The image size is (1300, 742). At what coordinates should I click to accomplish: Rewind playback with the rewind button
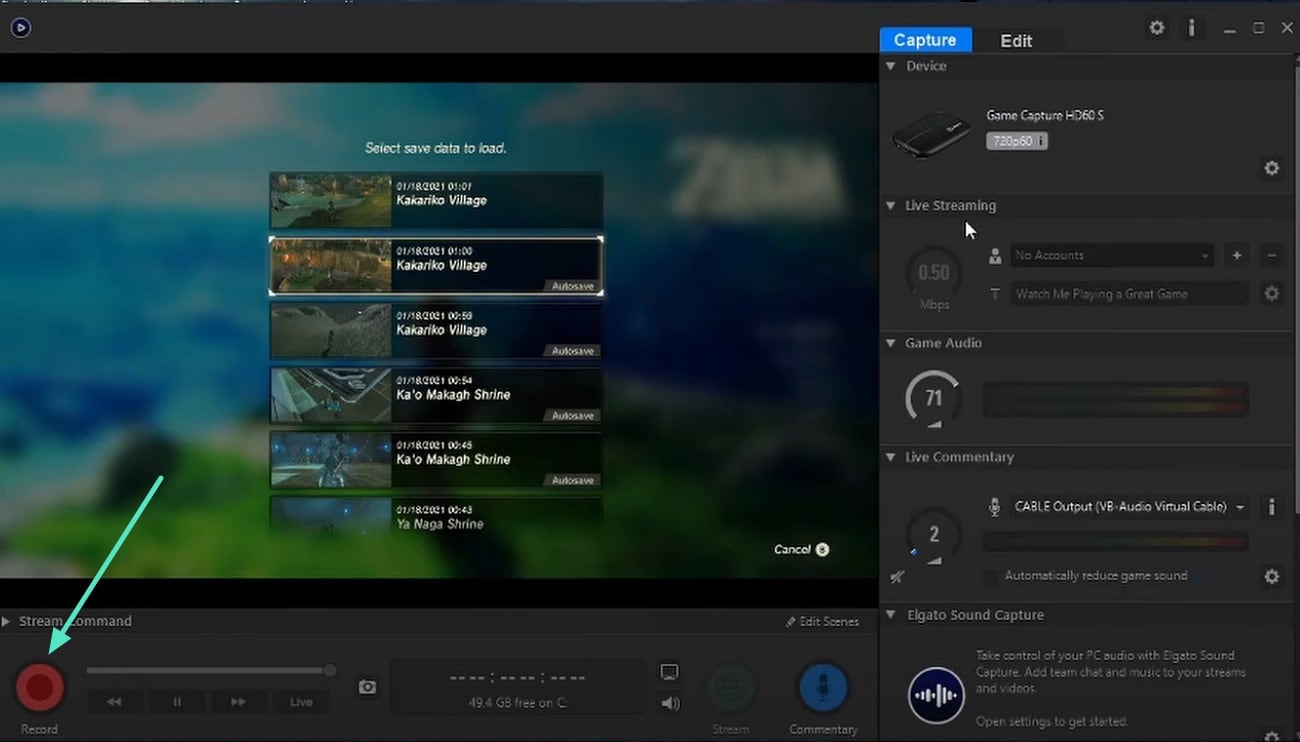(x=114, y=702)
